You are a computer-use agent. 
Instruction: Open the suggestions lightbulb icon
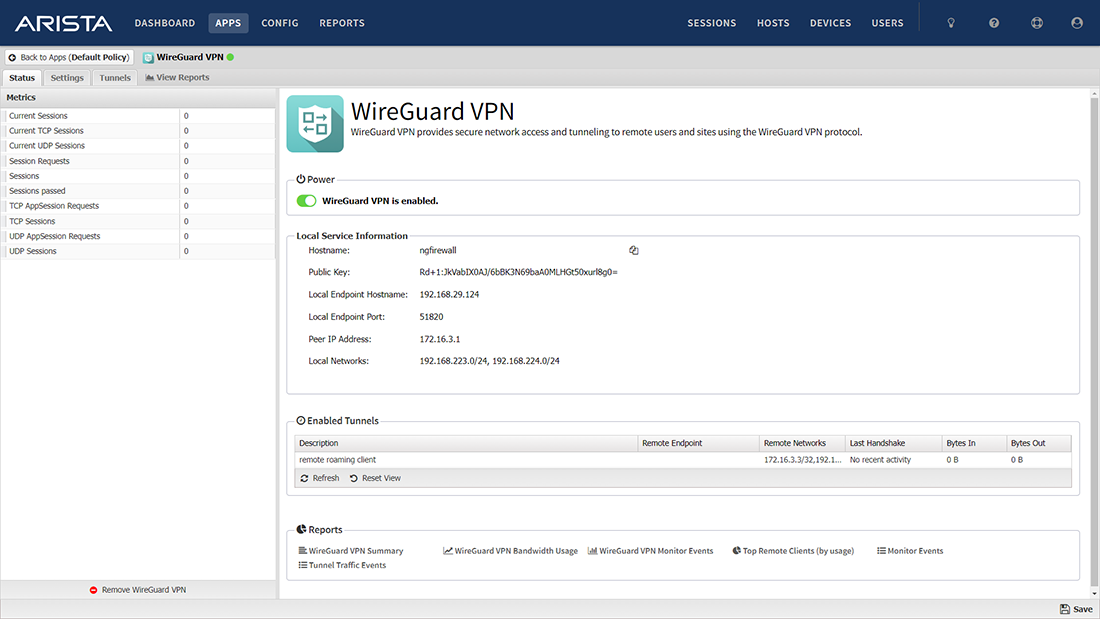[951, 23]
